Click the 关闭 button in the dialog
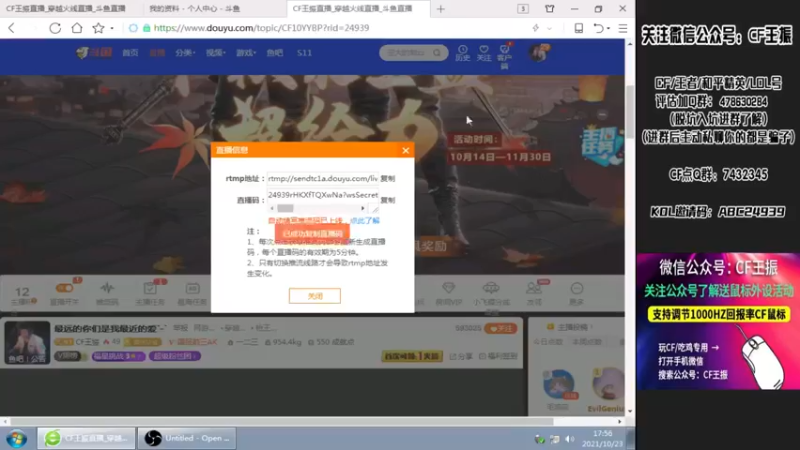 coord(315,296)
